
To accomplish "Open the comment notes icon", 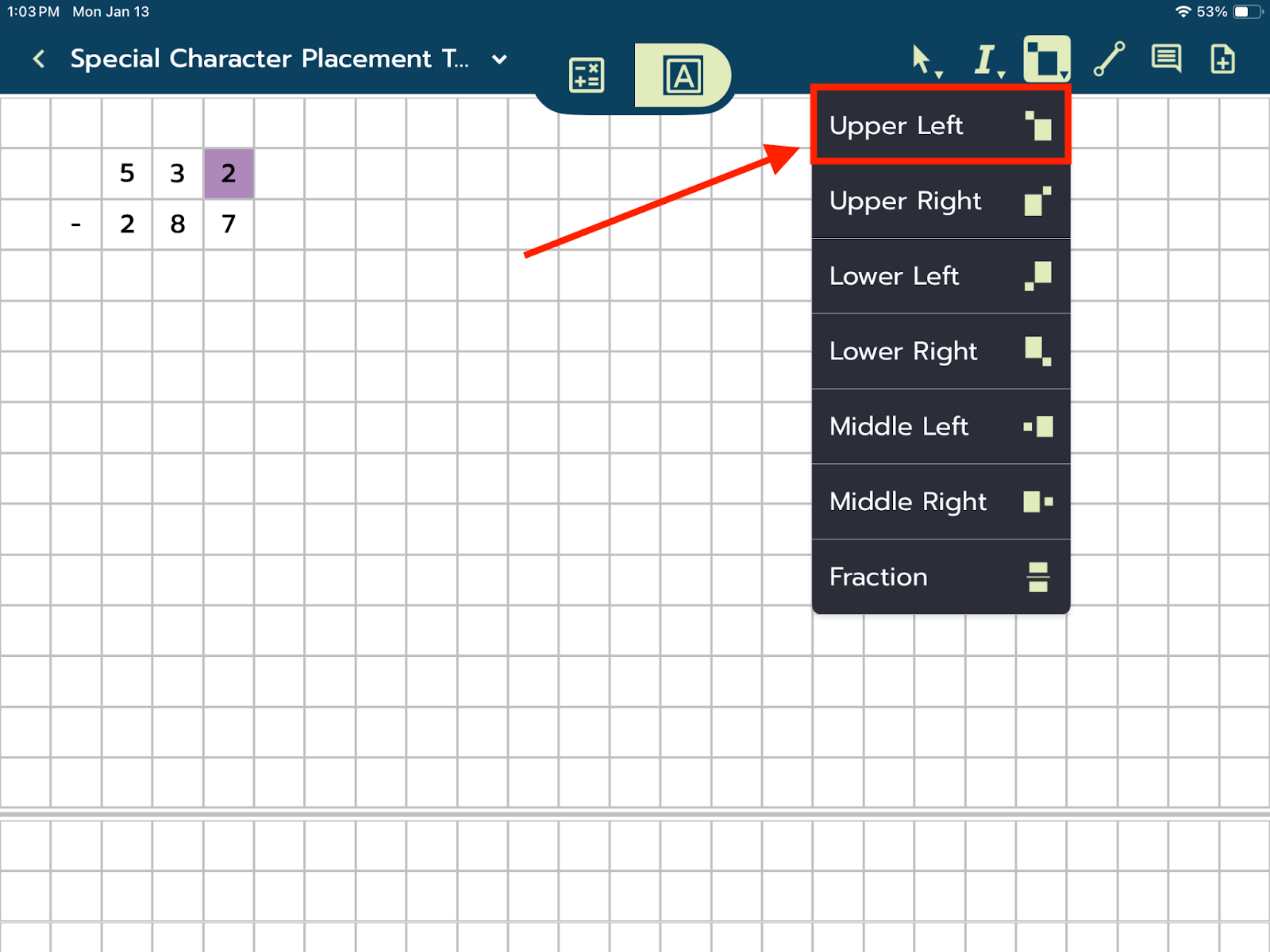I will coord(1166,59).
